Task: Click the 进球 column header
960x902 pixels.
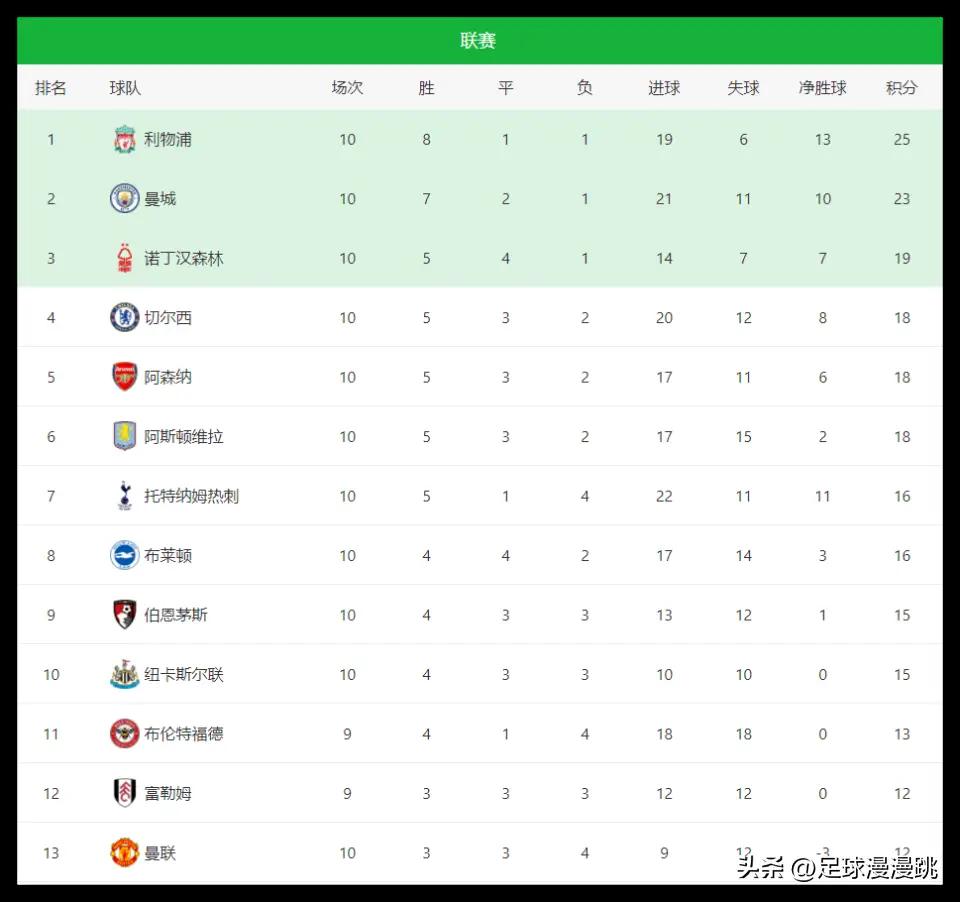Action: 664,88
